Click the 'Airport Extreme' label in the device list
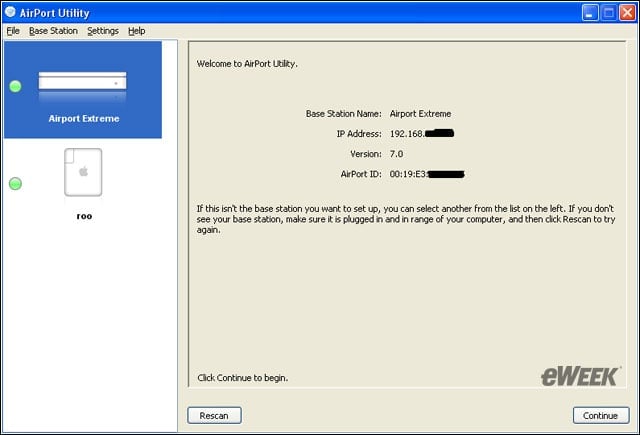The image size is (640, 435). coord(84,118)
